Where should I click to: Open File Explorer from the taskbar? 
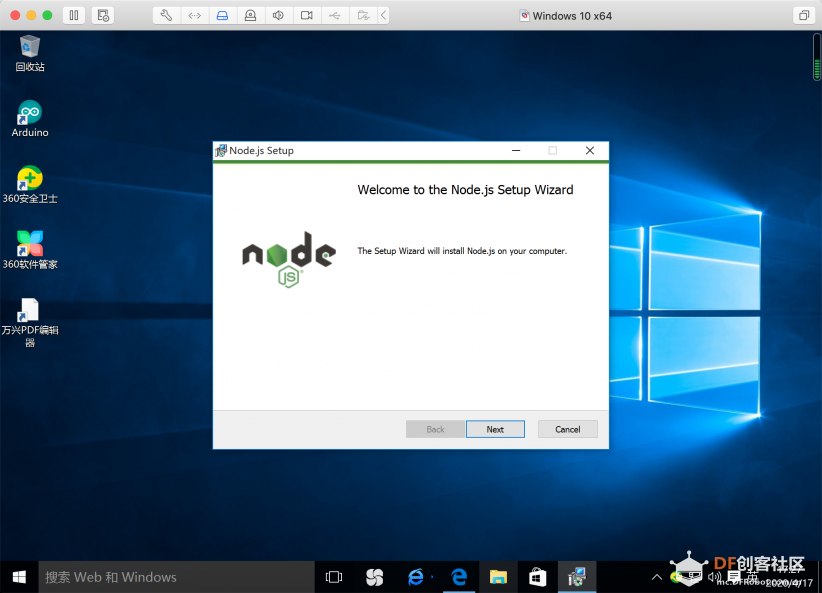tap(498, 577)
